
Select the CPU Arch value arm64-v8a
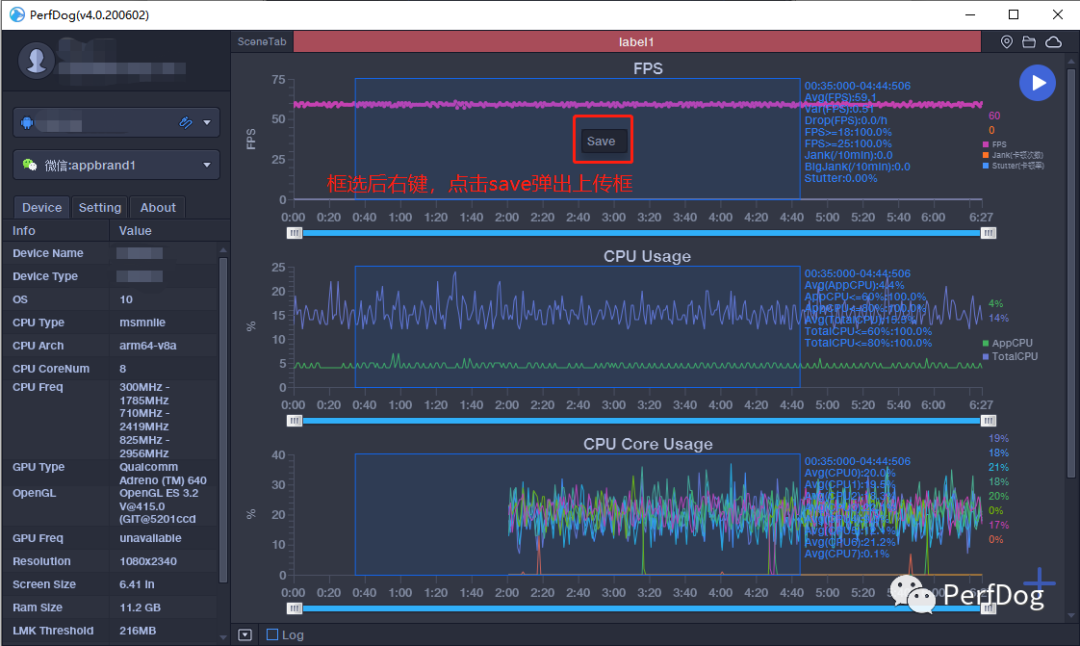(x=147, y=346)
